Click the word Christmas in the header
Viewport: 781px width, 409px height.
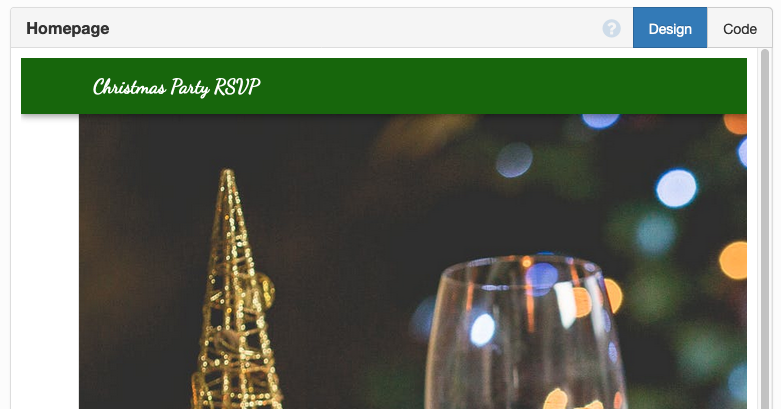point(130,87)
